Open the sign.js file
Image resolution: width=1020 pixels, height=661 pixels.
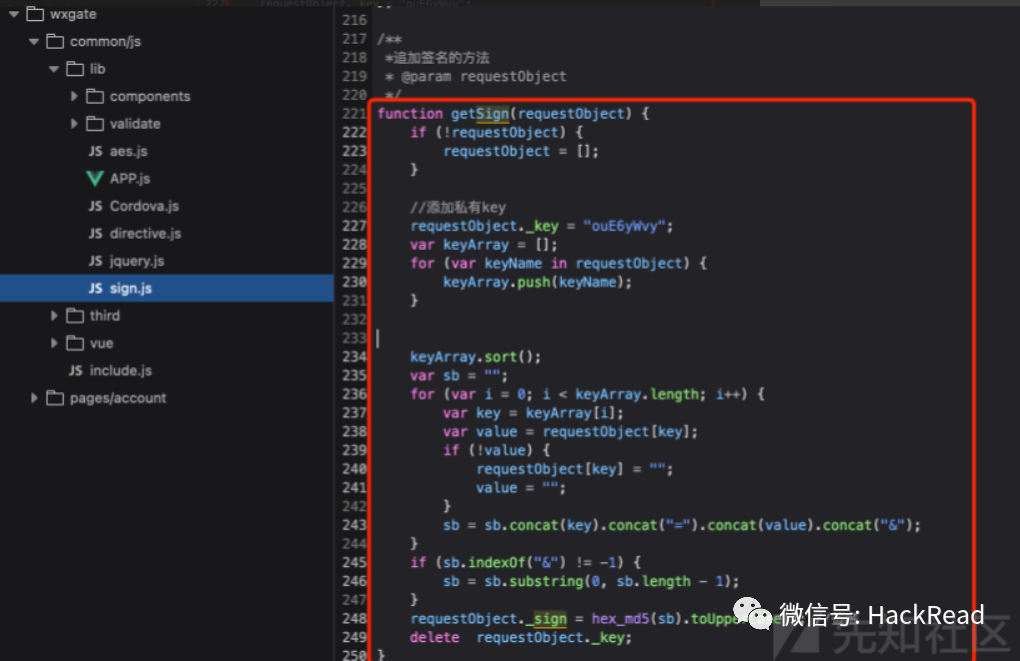tap(131, 288)
